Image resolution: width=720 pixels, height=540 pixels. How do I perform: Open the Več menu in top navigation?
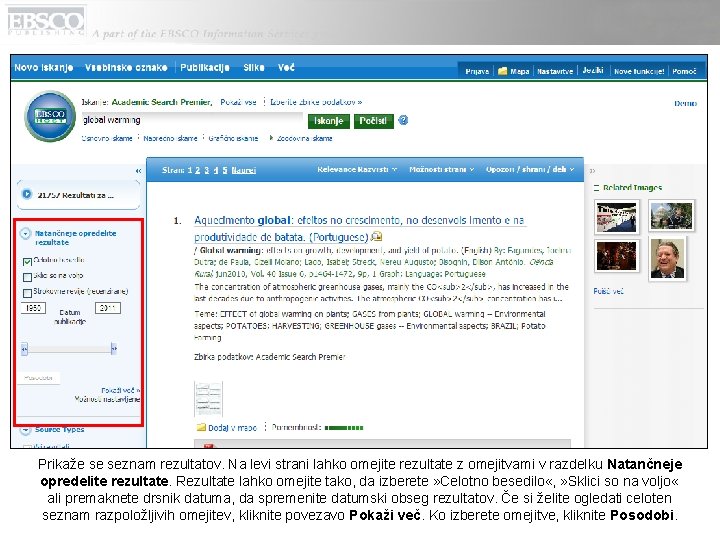click(x=286, y=68)
